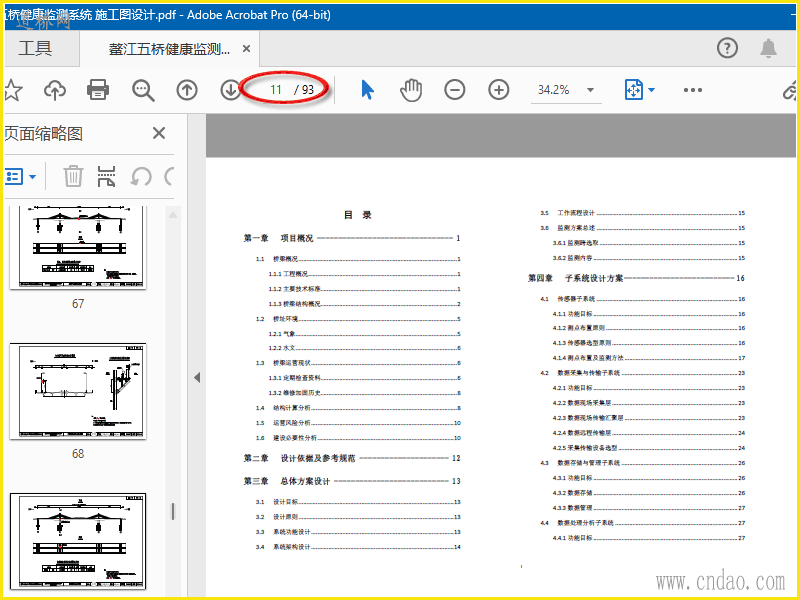Image resolution: width=800 pixels, height=600 pixels.
Task: Click the 目录 heading on the page
Action: click(x=358, y=215)
